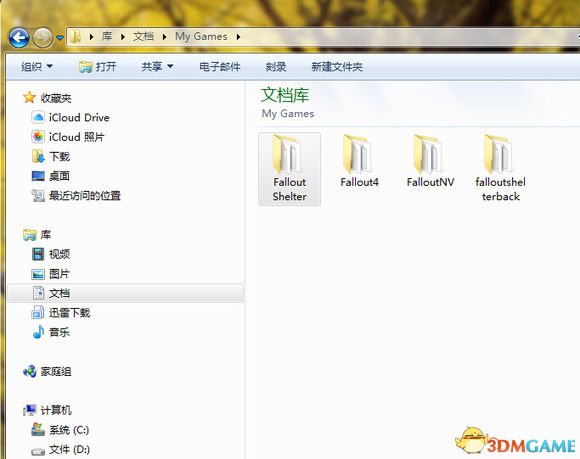The image size is (580, 459).
Task: Open the 下载 favorites folder
Action: pyautogui.click(x=51, y=156)
